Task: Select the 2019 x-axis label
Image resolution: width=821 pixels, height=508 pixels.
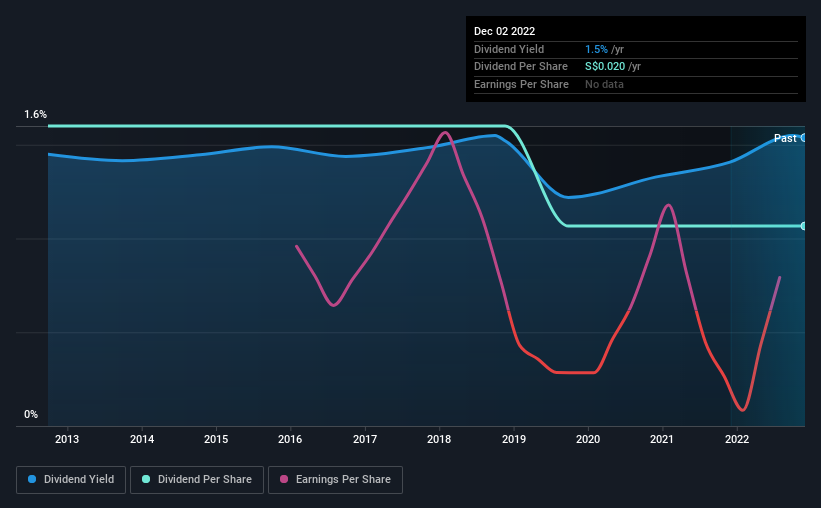Action: (x=514, y=439)
